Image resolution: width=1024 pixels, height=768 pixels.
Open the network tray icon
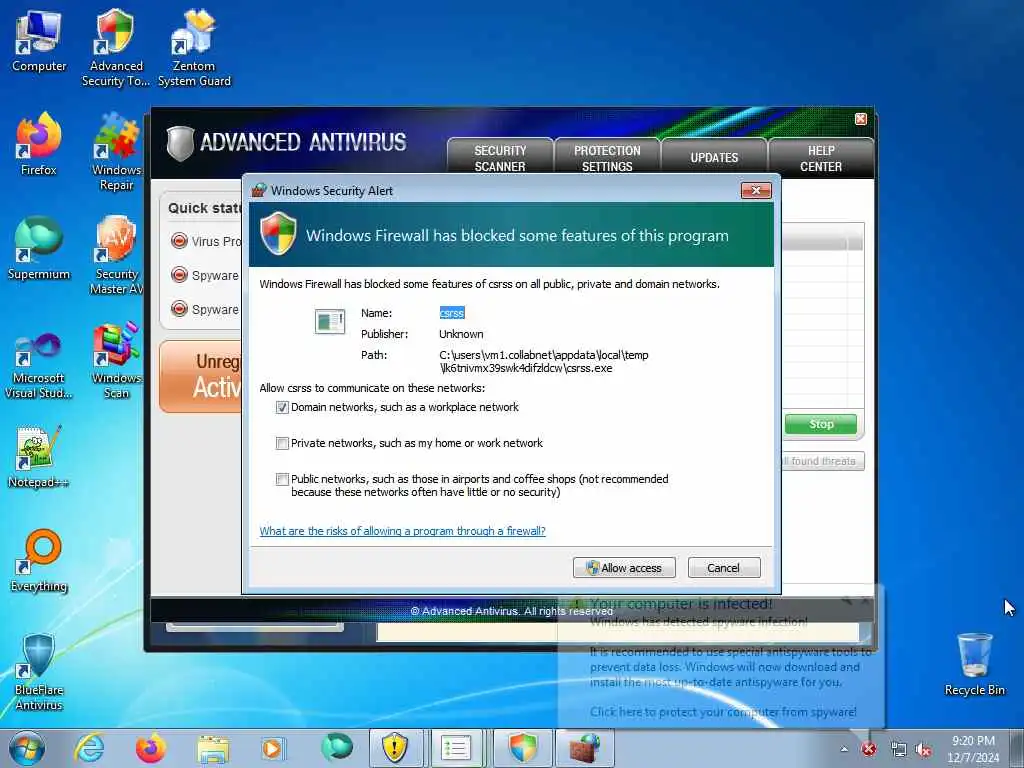click(899, 750)
